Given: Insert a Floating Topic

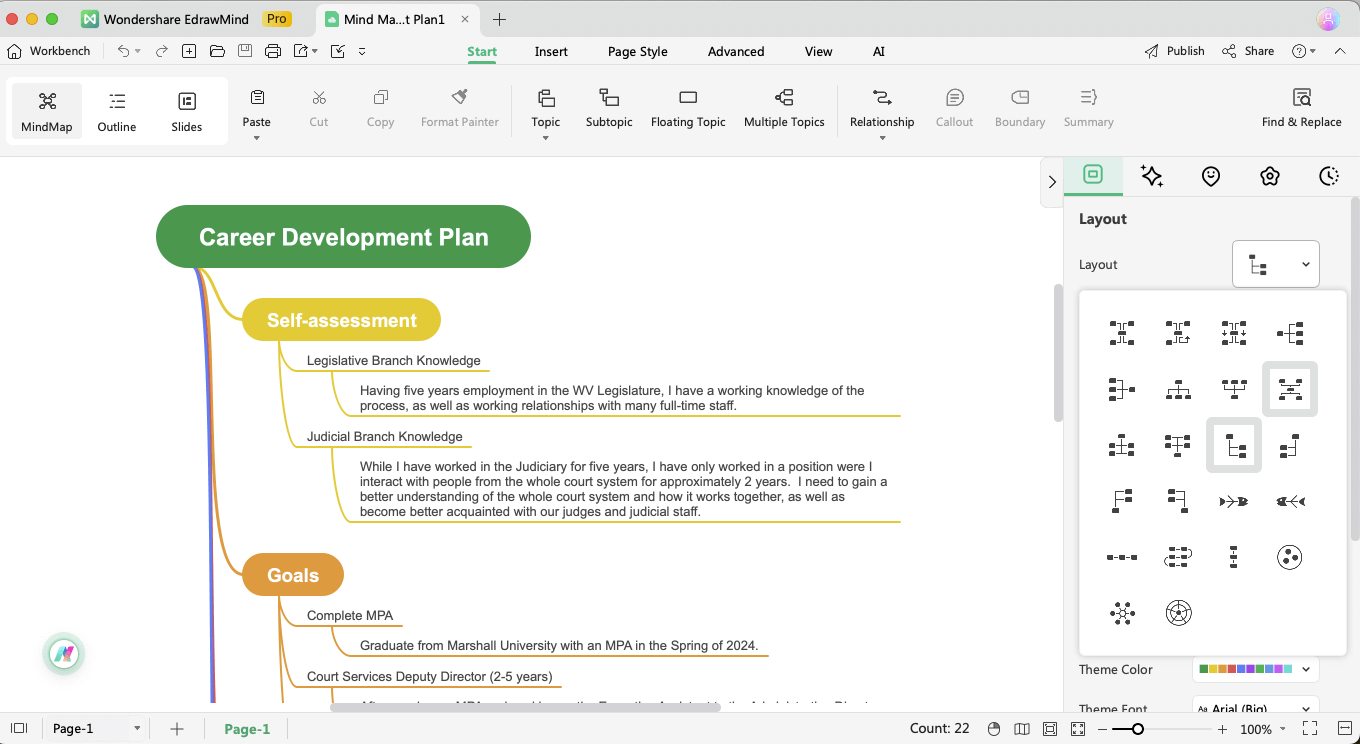Looking at the screenshot, I should tap(688, 109).
